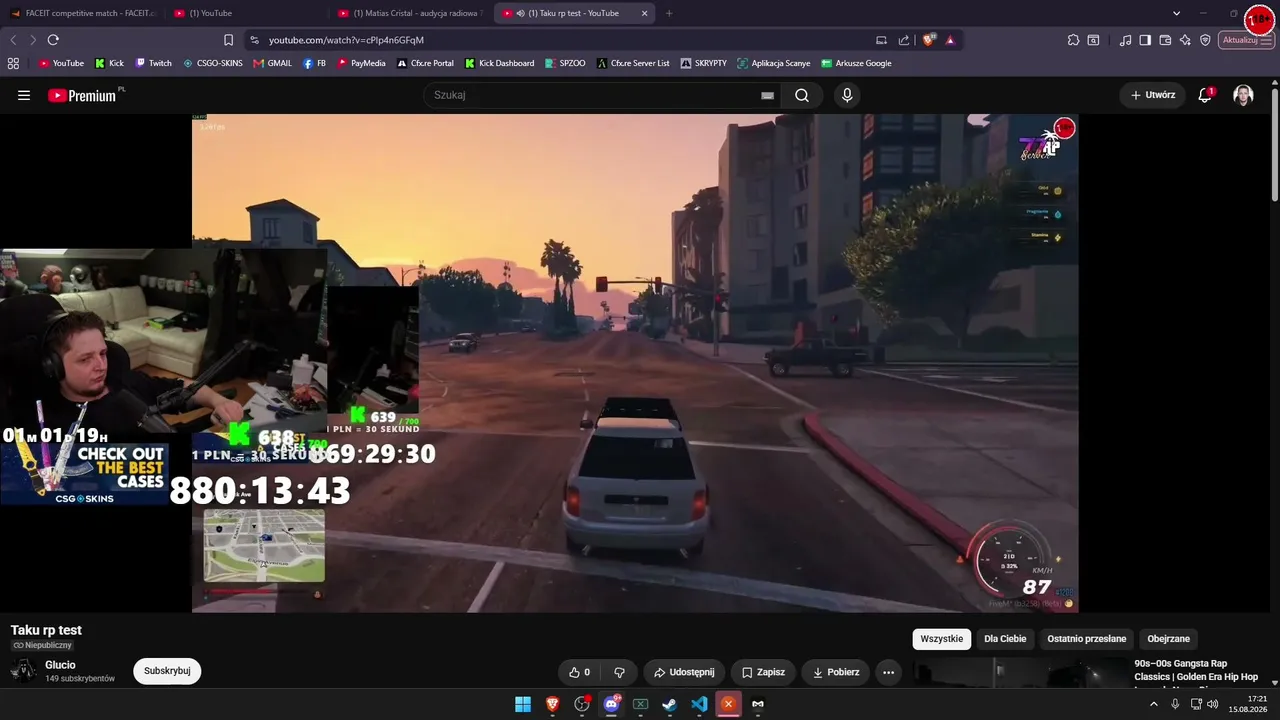Image resolution: width=1280 pixels, height=720 pixels.
Task: Open YouTube notifications bell
Action: pos(1205,95)
